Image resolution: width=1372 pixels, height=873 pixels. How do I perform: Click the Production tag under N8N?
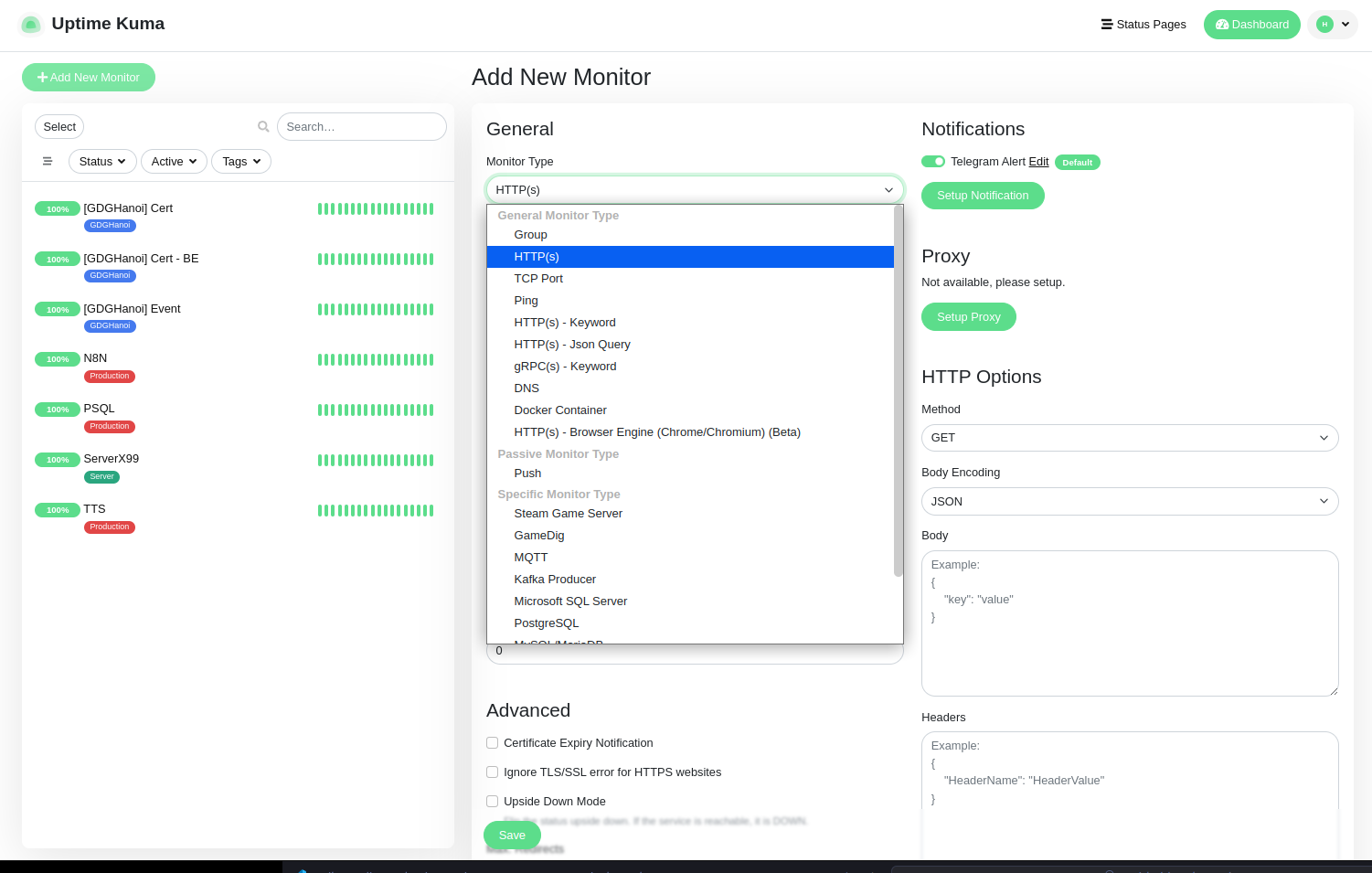tap(110, 377)
